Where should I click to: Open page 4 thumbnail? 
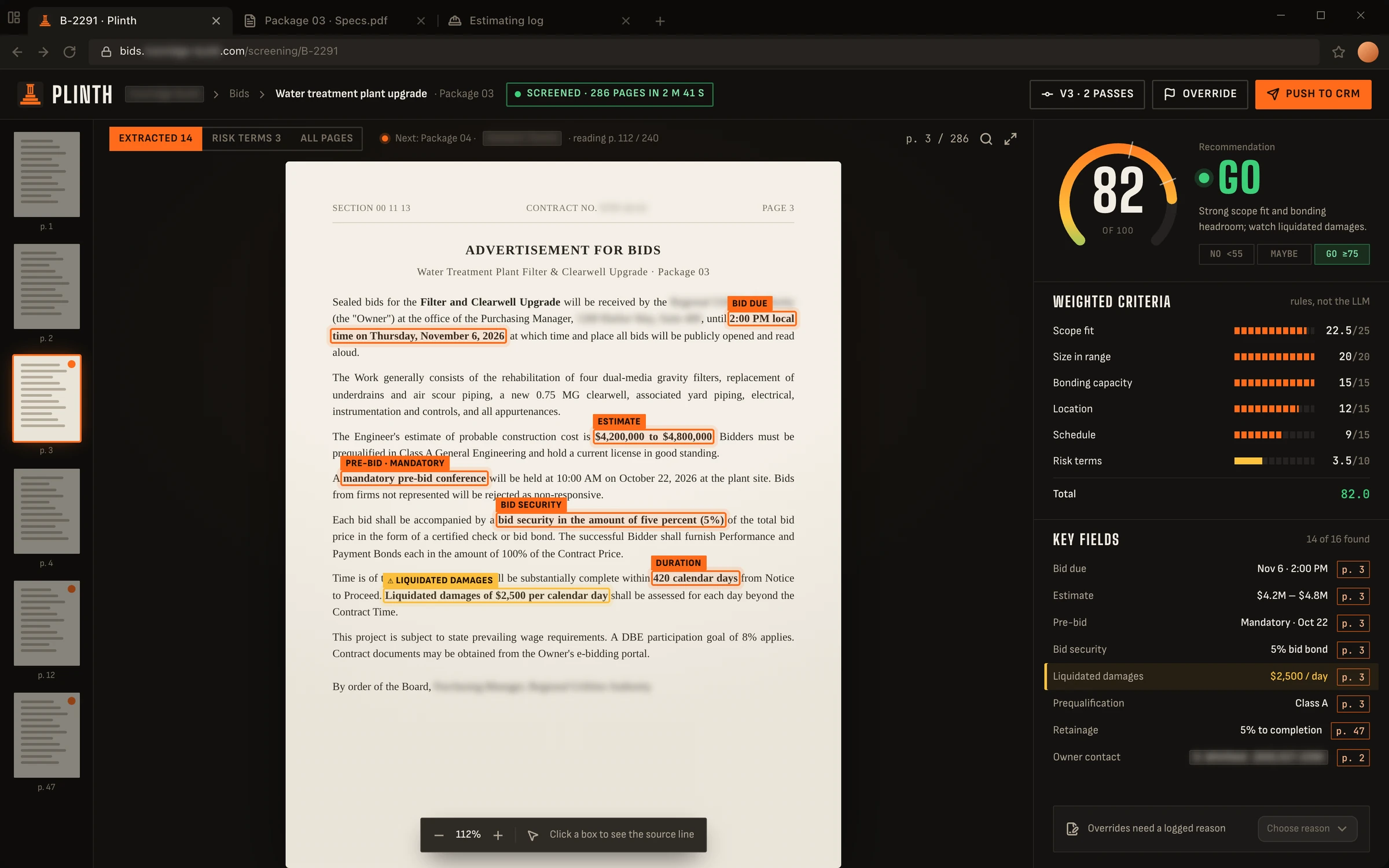point(47,511)
